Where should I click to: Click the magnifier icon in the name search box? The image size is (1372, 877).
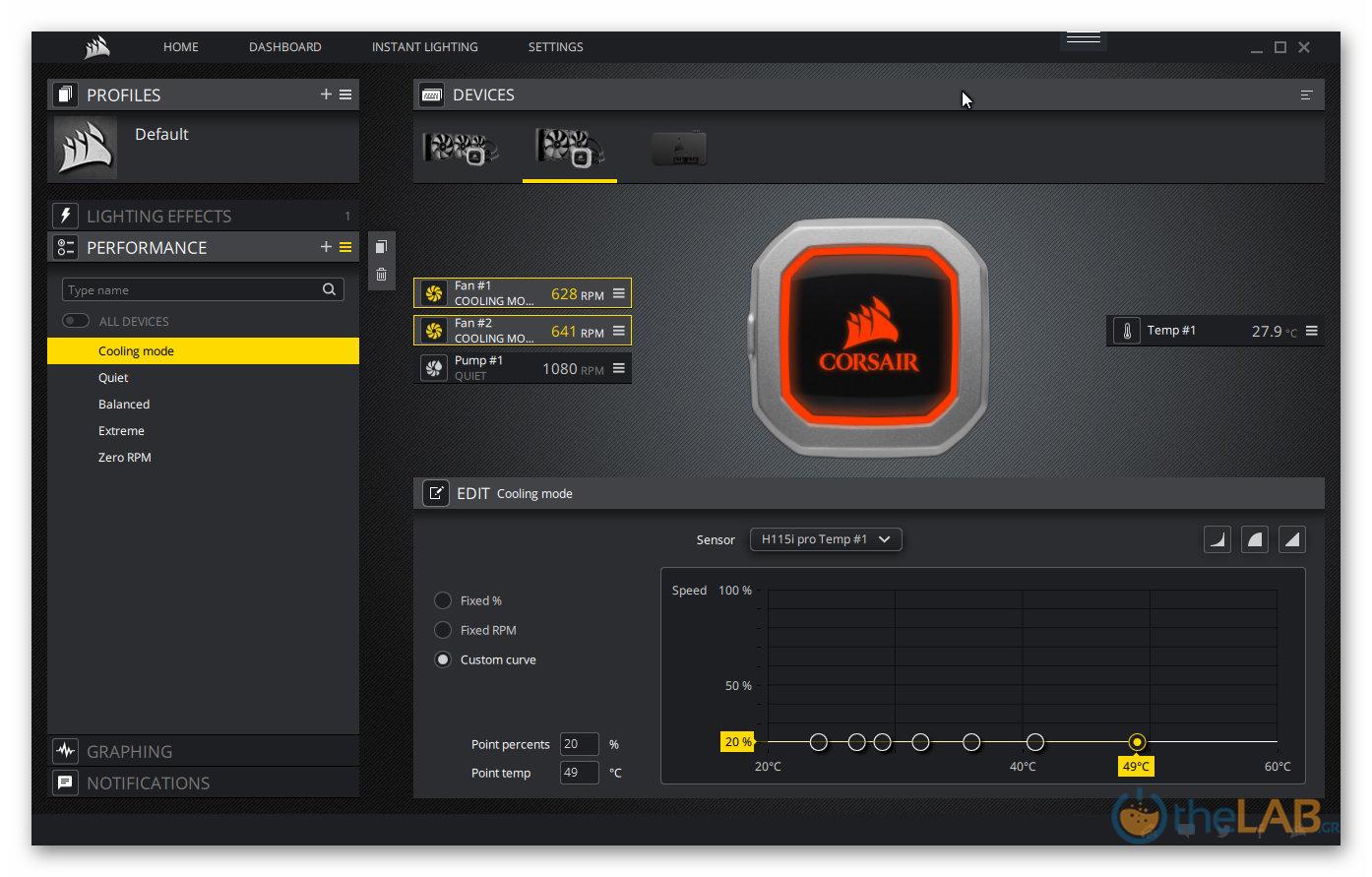tap(329, 289)
